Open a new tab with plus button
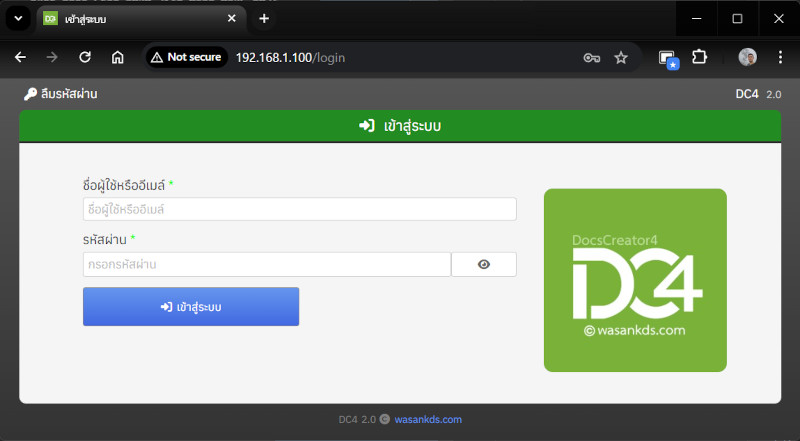Screen dimensions: 800x441 264,19
